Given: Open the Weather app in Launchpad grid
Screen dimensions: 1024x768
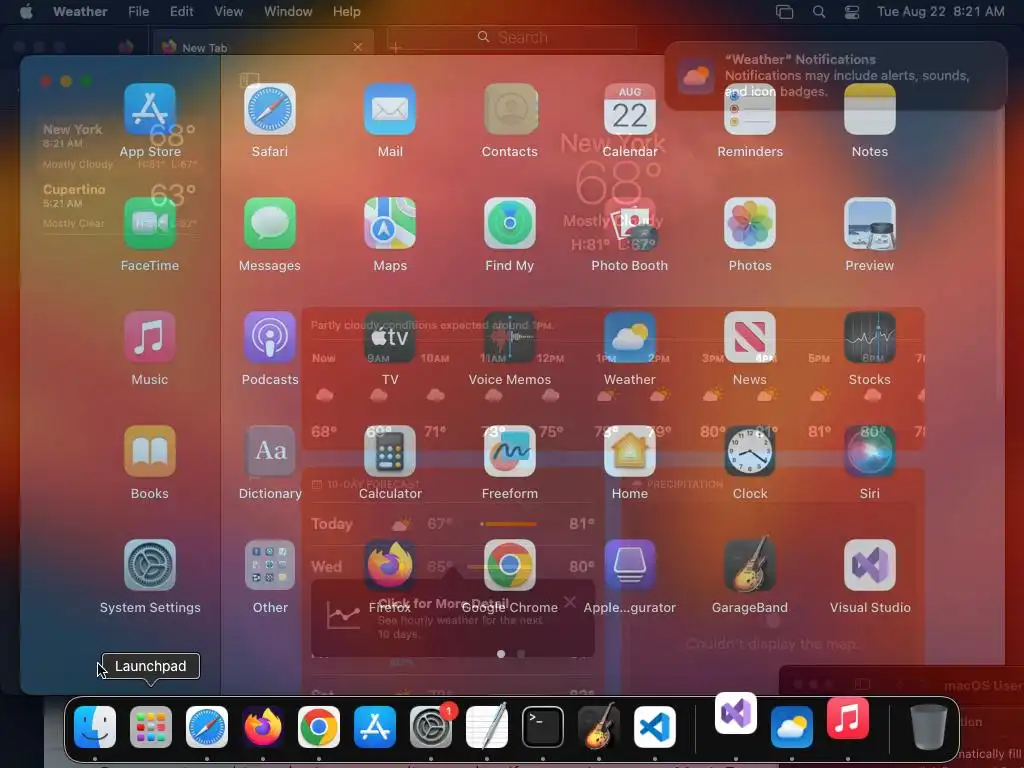Looking at the screenshot, I should coord(630,337).
